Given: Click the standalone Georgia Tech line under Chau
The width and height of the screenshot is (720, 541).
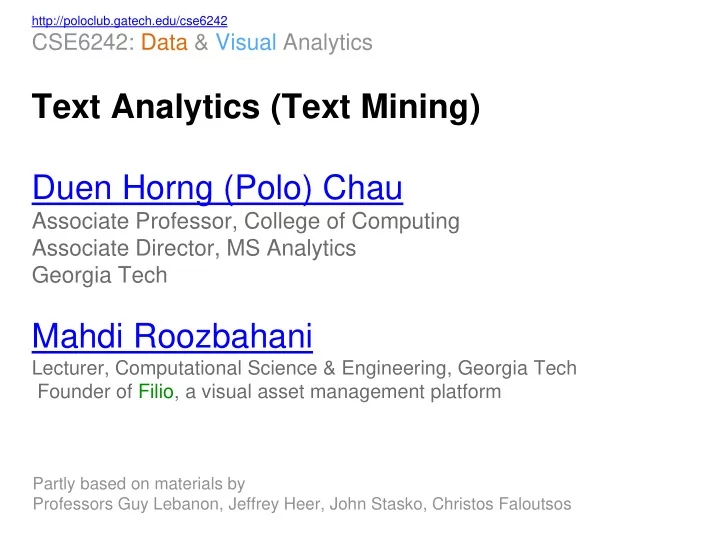Looking at the screenshot, I should click(100, 275).
